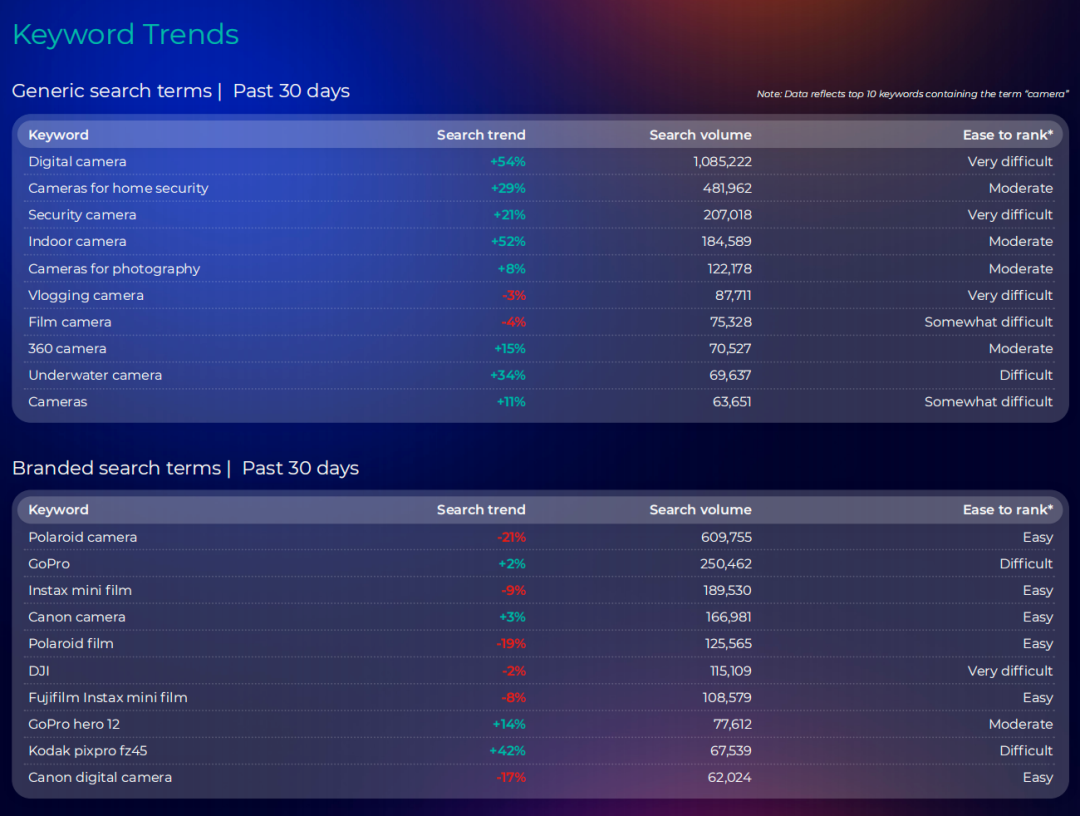Select the 'Polaroid camera' keyword
This screenshot has height=816, width=1080.
click(83, 538)
